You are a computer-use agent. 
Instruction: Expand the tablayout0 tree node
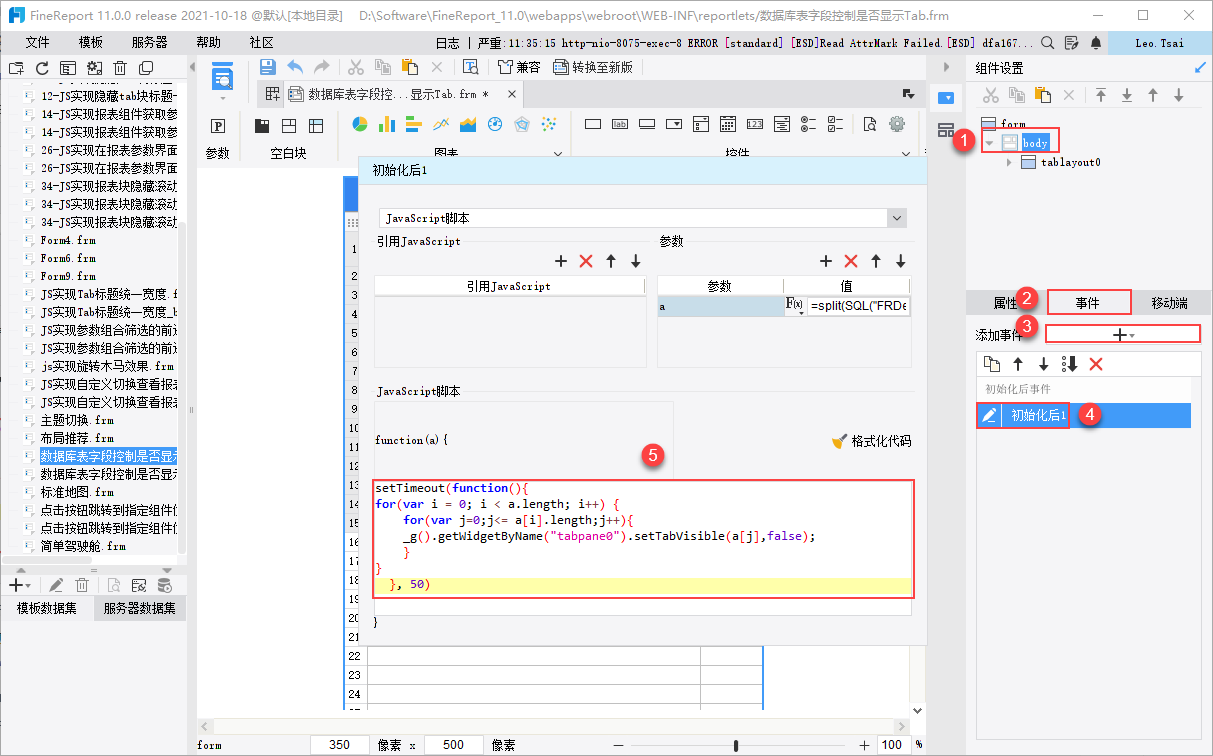1009,162
